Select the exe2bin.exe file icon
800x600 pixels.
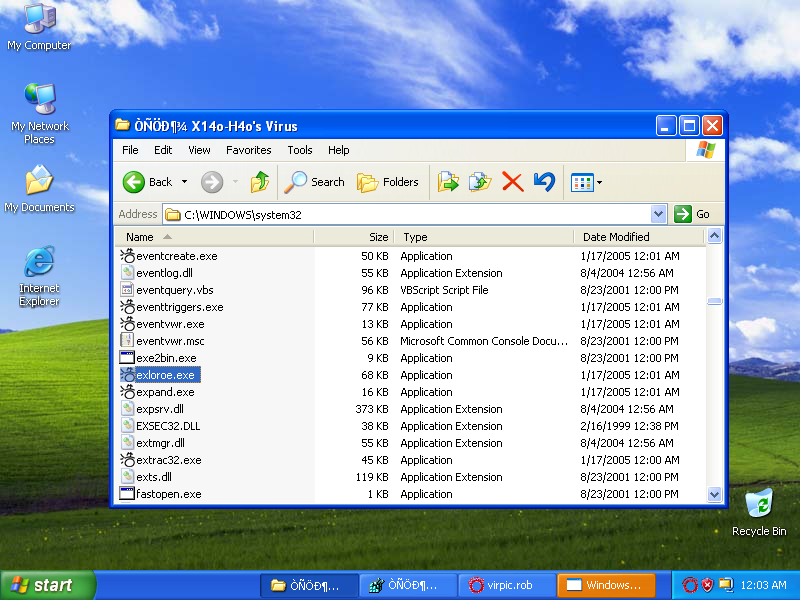[127, 358]
